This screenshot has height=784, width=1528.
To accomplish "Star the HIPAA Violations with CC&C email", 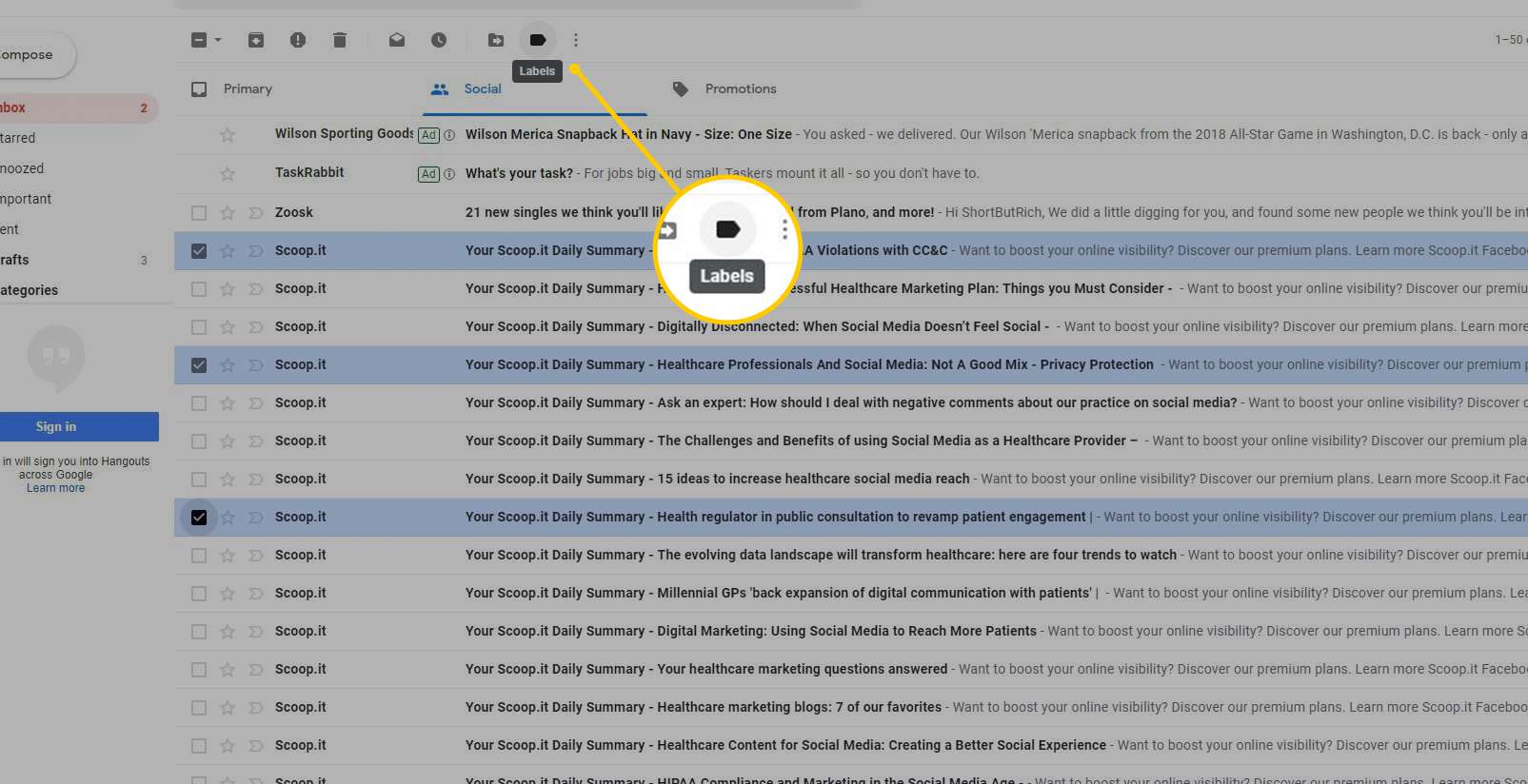I will point(228,251).
